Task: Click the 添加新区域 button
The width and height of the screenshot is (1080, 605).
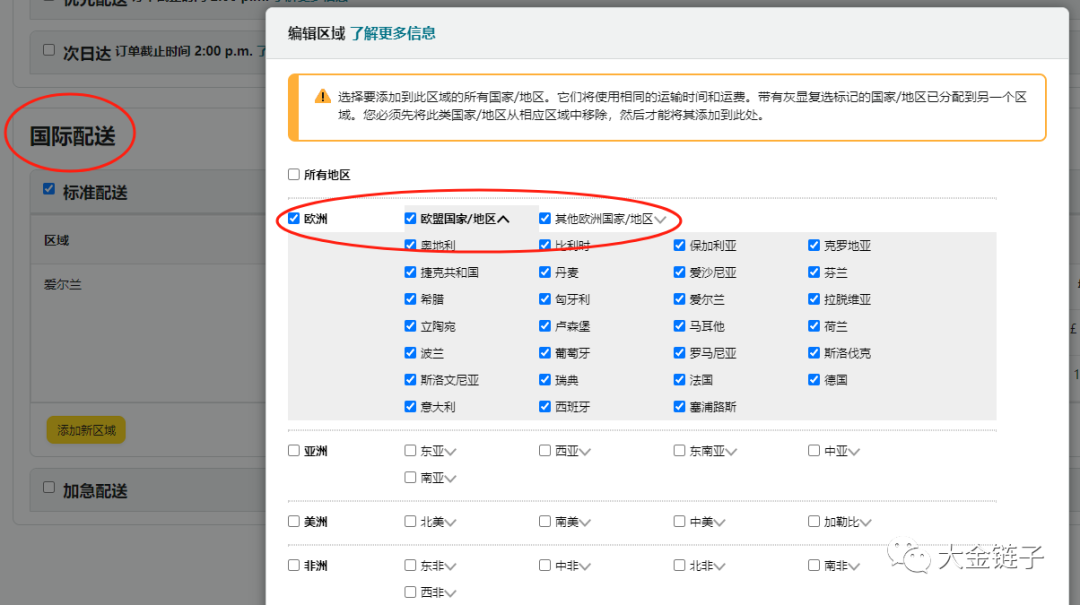Action: pos(85,428)
